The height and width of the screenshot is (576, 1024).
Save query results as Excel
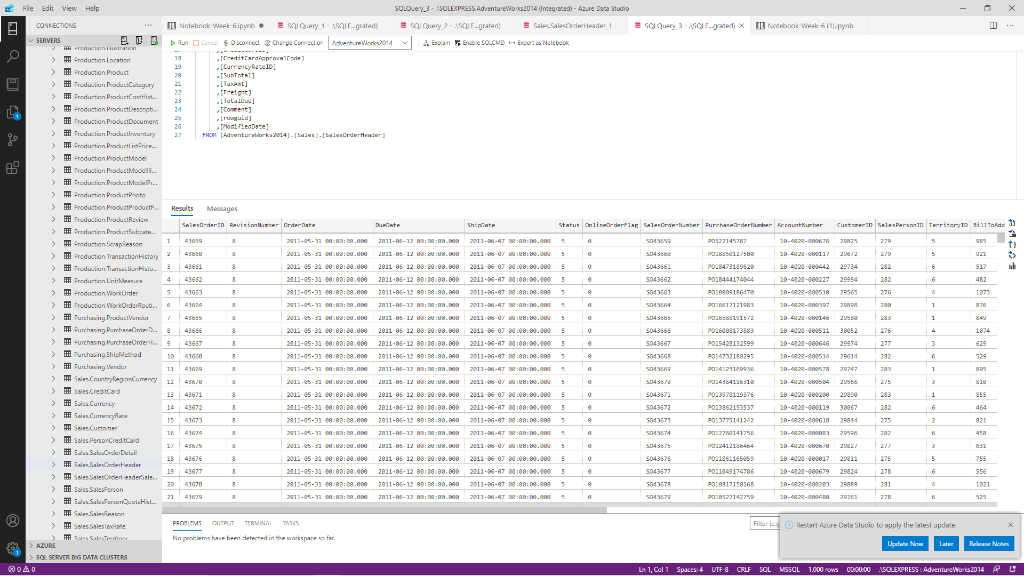(1012, 235)
